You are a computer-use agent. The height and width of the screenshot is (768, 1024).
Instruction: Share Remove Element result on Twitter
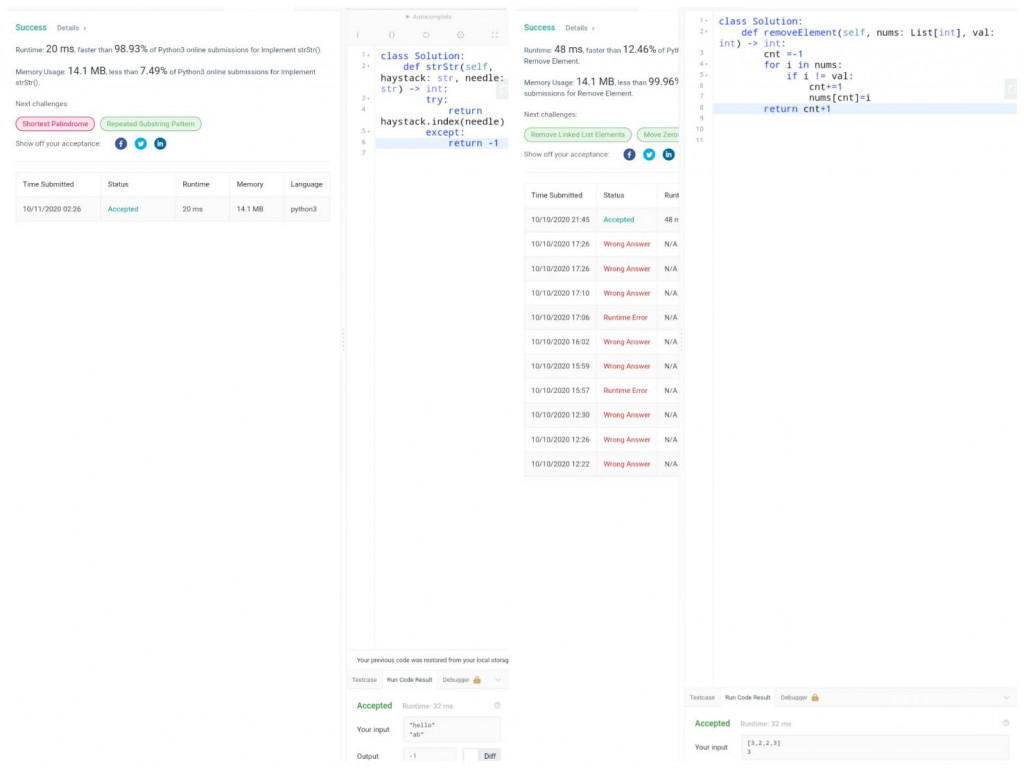[648, 155]
